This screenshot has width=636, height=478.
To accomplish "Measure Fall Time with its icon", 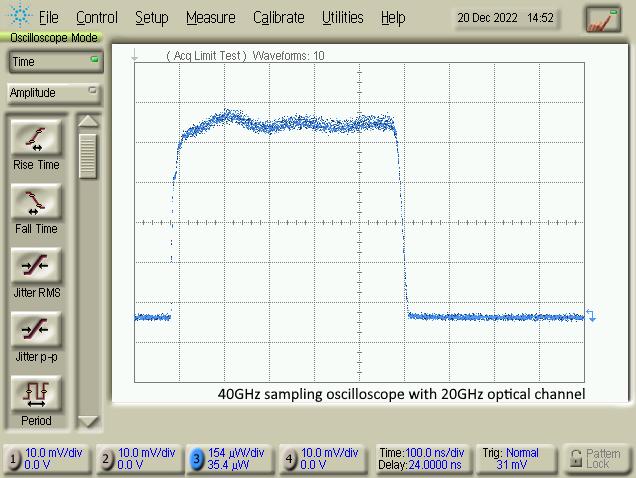I will pos(36,202).
